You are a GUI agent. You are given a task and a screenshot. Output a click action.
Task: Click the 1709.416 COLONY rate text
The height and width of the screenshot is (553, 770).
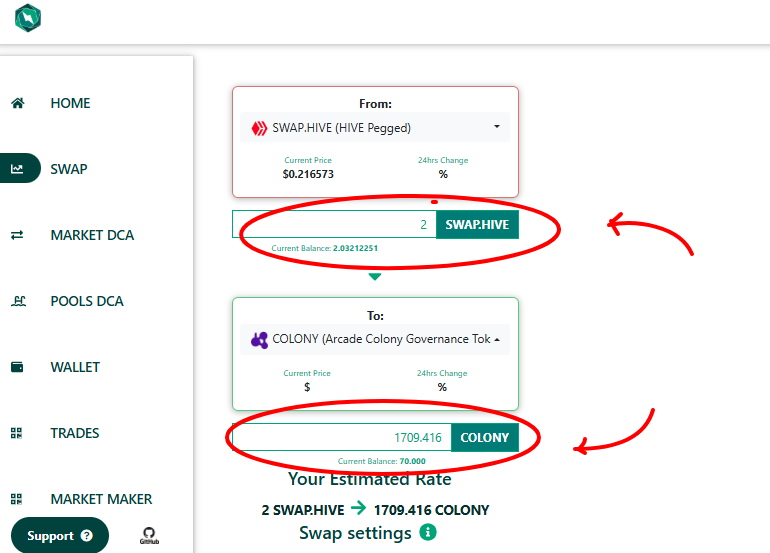coord(431,510)
